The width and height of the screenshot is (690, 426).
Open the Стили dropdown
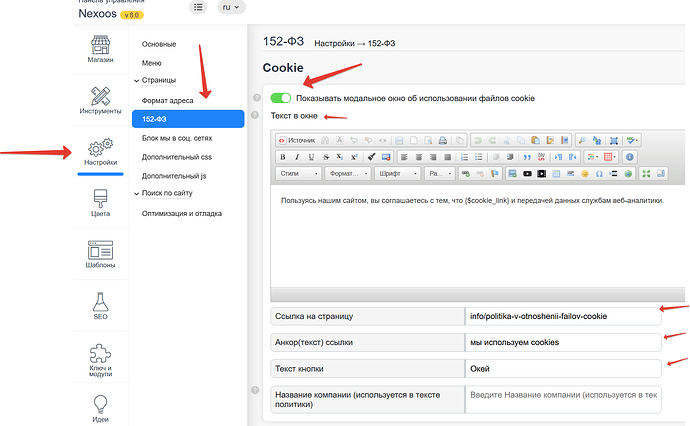click(x=299, y=174)
